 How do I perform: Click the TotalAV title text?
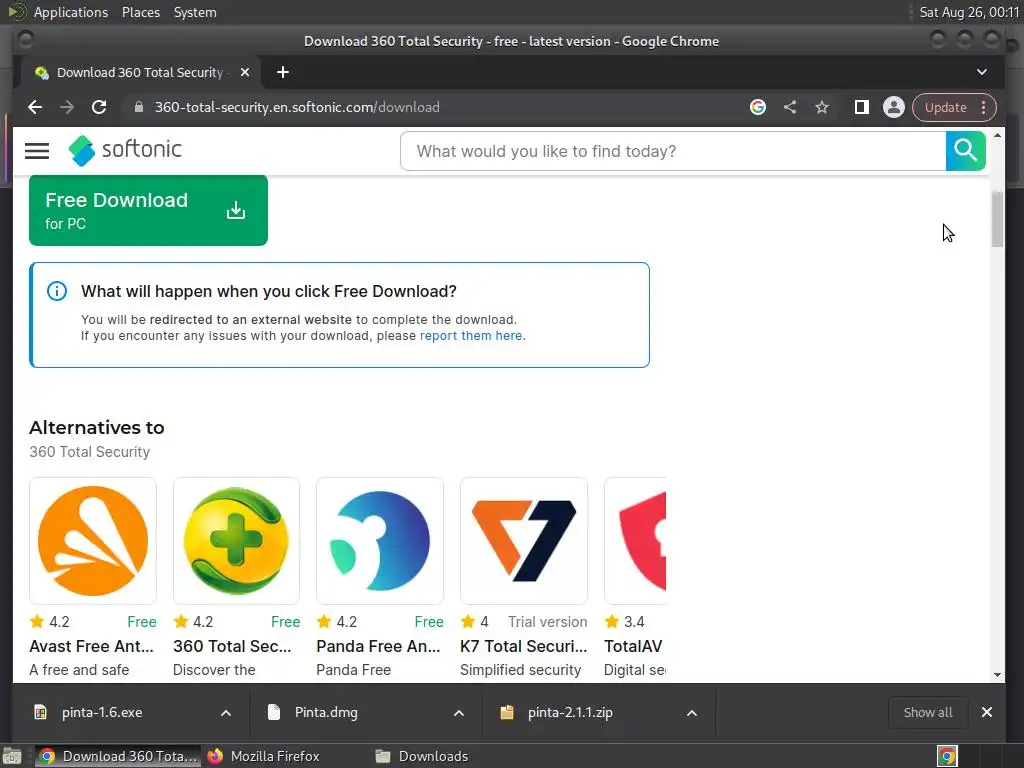[633, 646]
